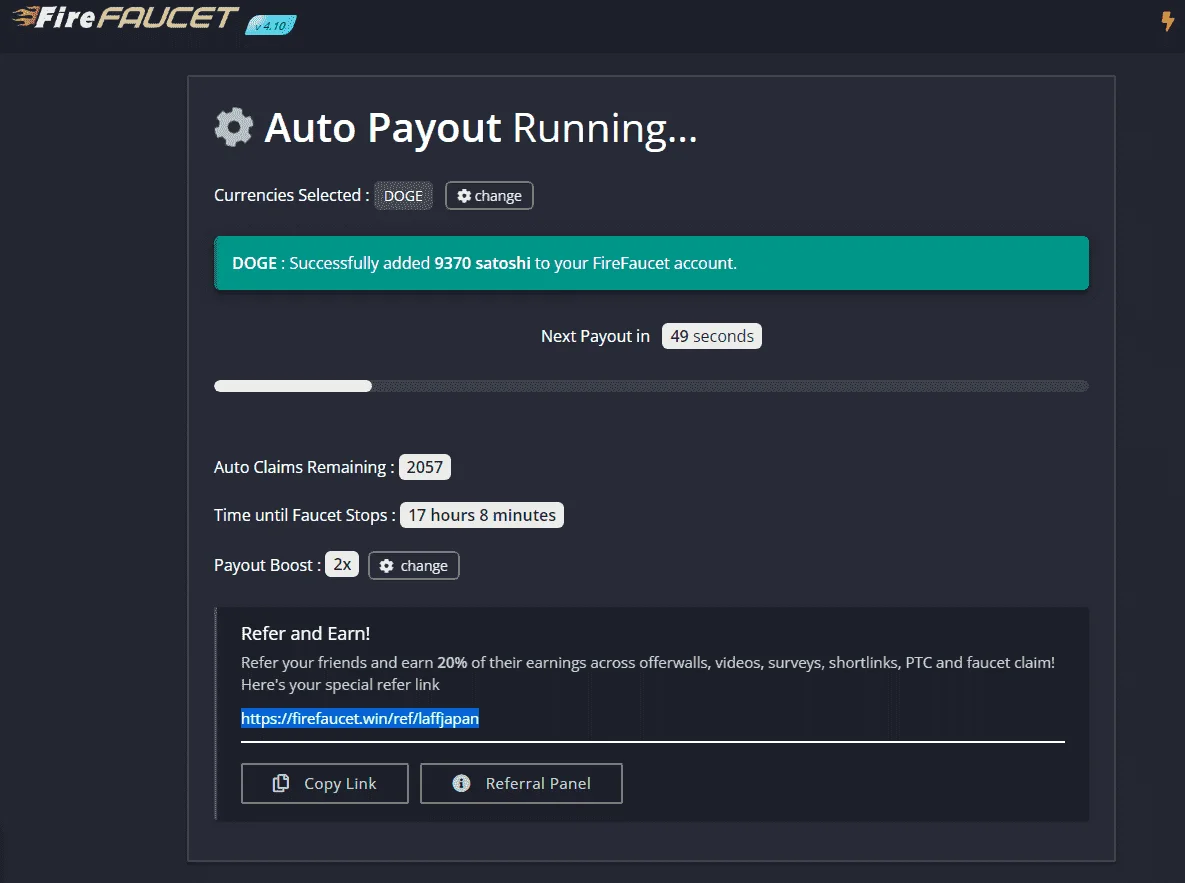1185x883 pixels.
Task: Click the referral link URL field
Action: click(x=652, y=719)
